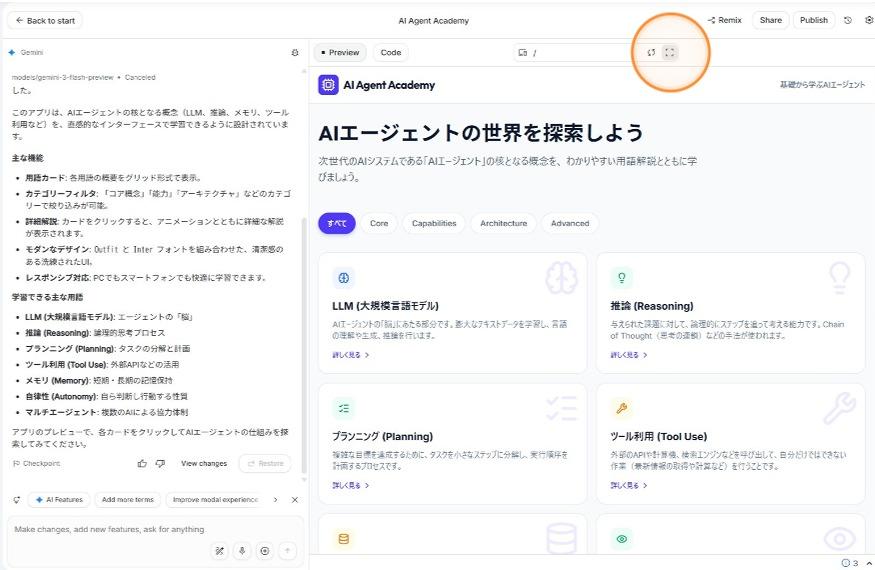Image resolution: width=875 pixels, height=570 pixels.
Task: Open version history clock icon
Action: click(x=848, y=20)
